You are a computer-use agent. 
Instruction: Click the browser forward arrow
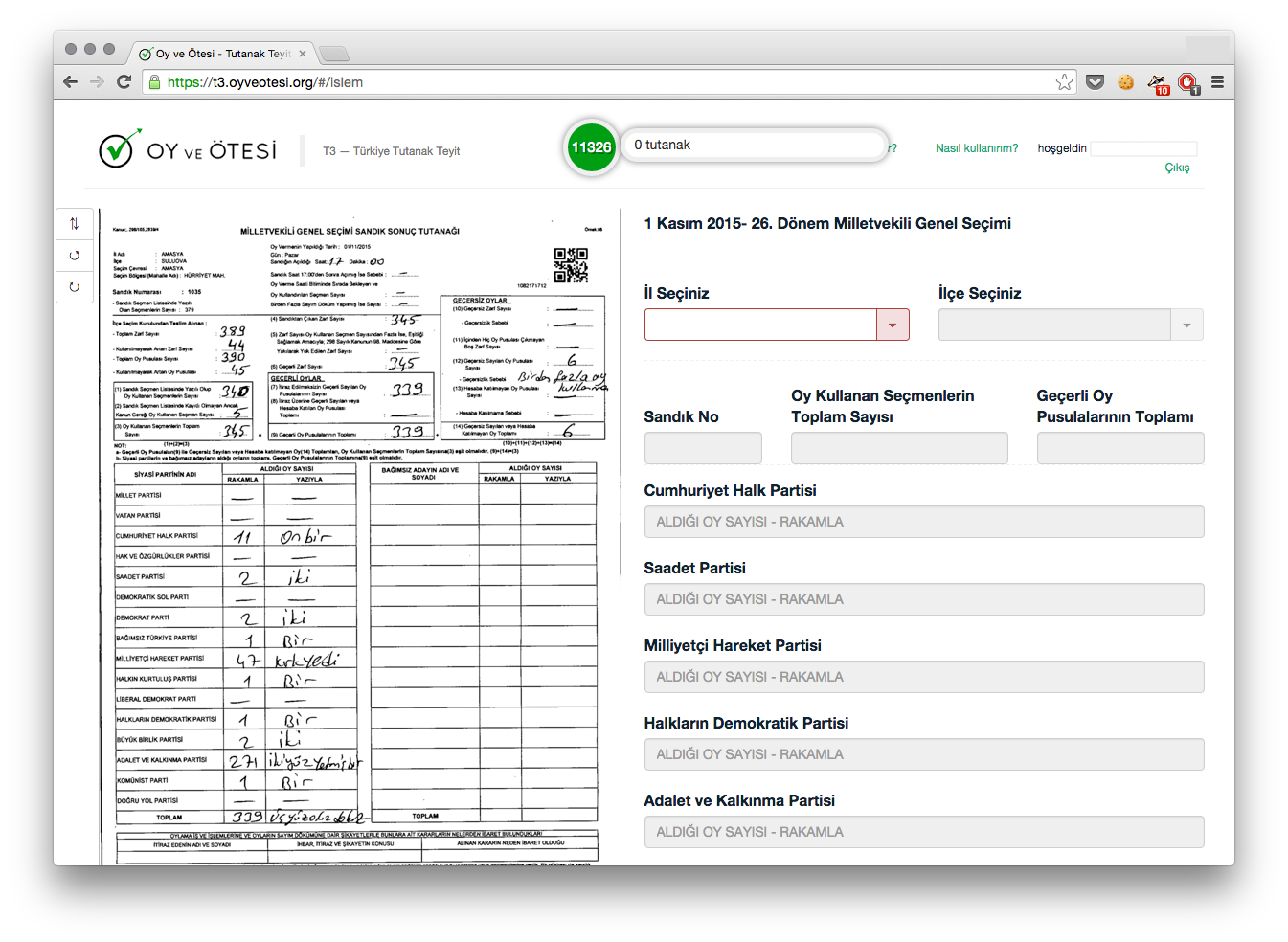point(97,82)
